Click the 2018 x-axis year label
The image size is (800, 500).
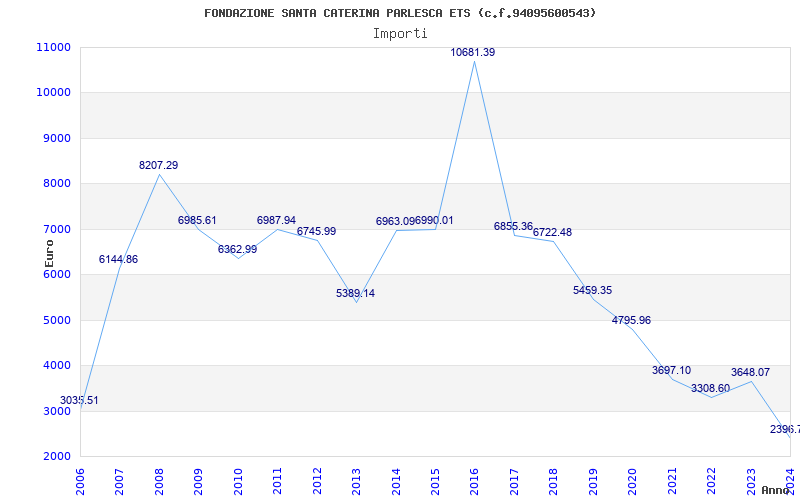[x=553, y=482]
